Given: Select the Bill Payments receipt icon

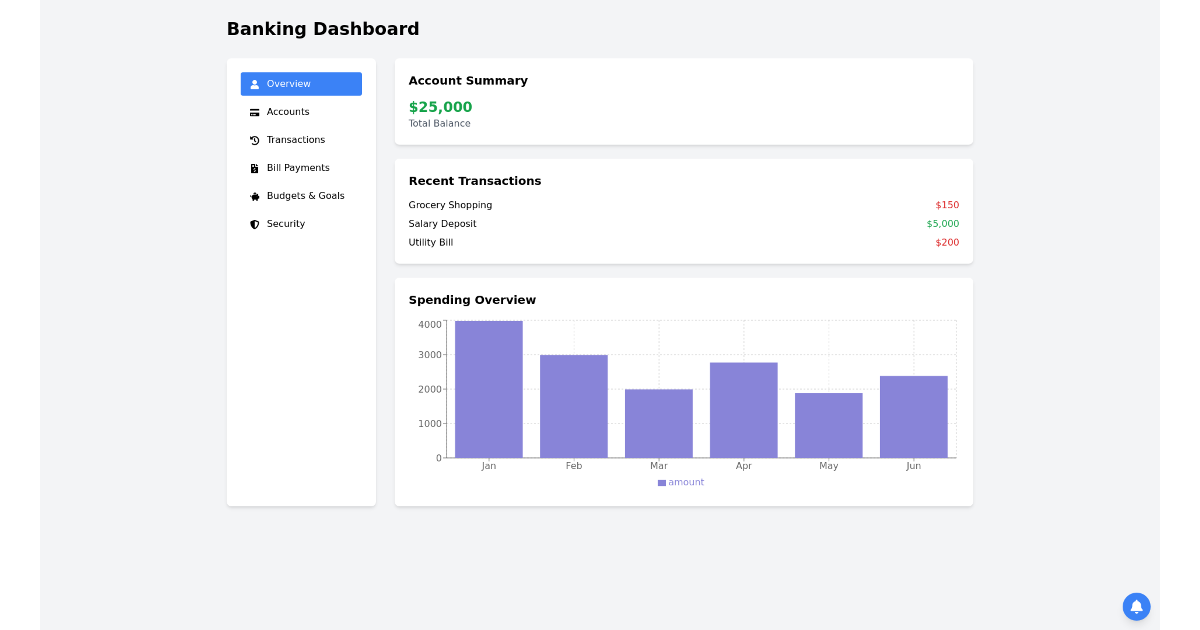Looking at the screenshot, I should pyautogui.click(x=254, y=168).
